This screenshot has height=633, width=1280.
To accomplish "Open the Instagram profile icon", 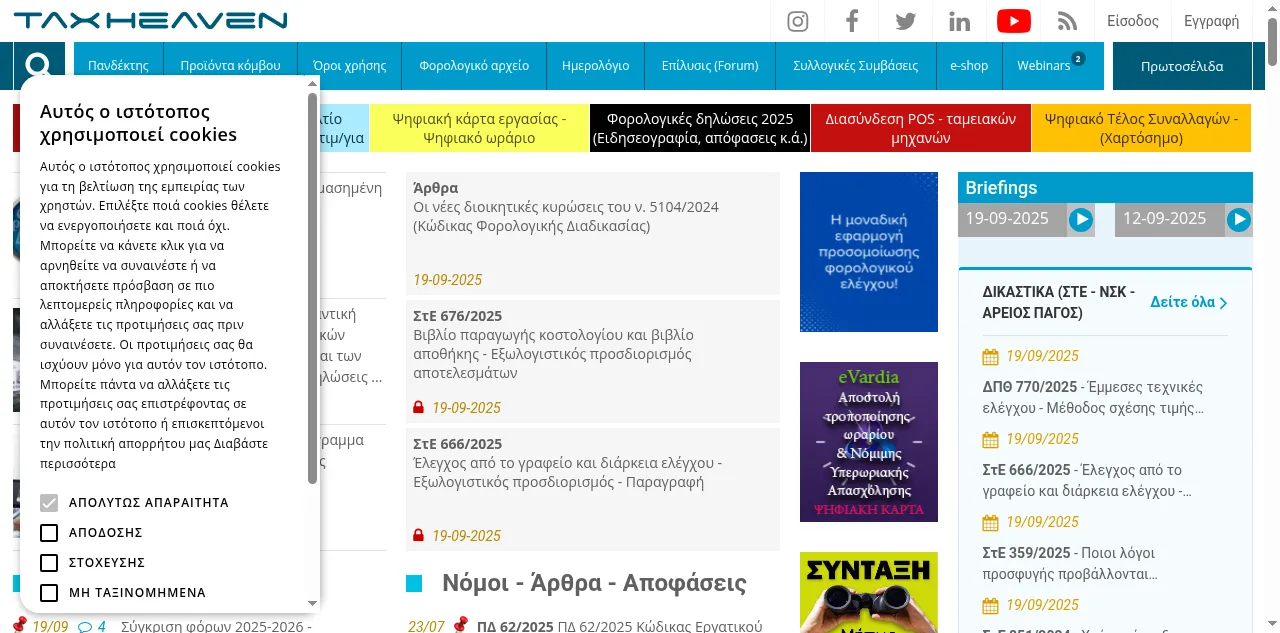I will click(x=797, y=21).
